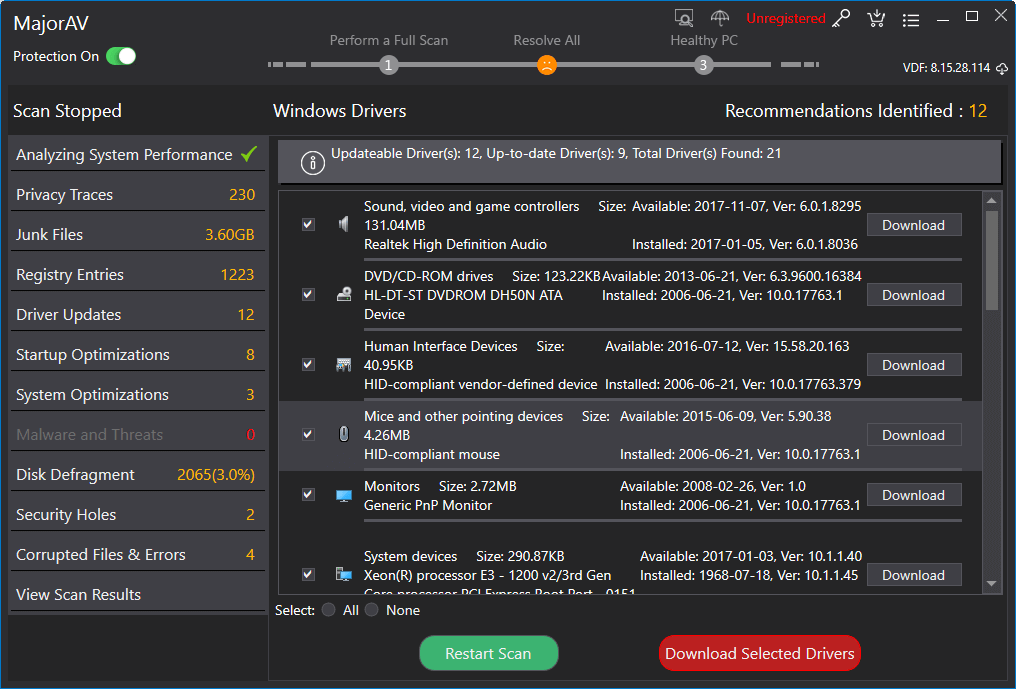Uncheck the Realtek High Definition Audio checkbox

coord(308,224)
